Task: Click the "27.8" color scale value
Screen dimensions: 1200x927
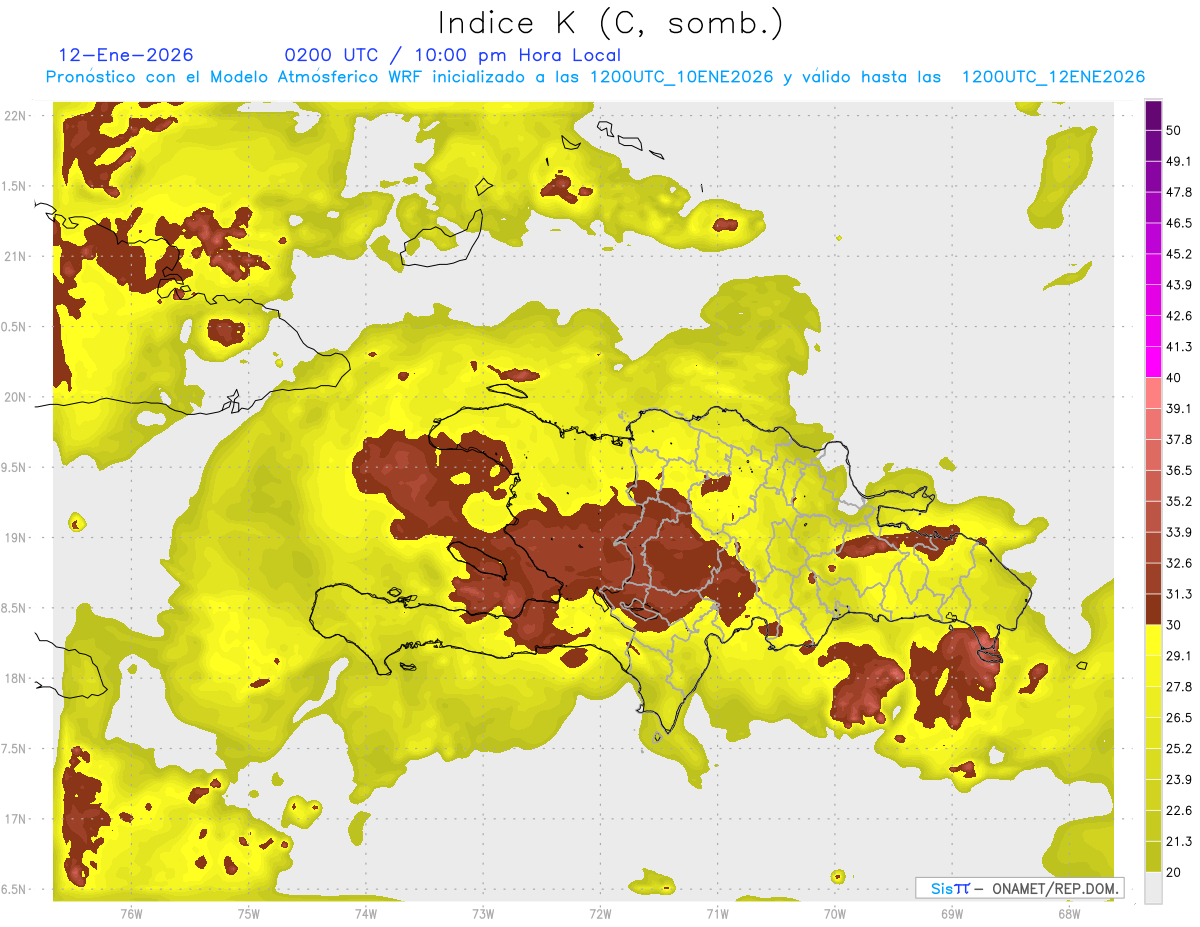Action: [x=1178, y=686]
